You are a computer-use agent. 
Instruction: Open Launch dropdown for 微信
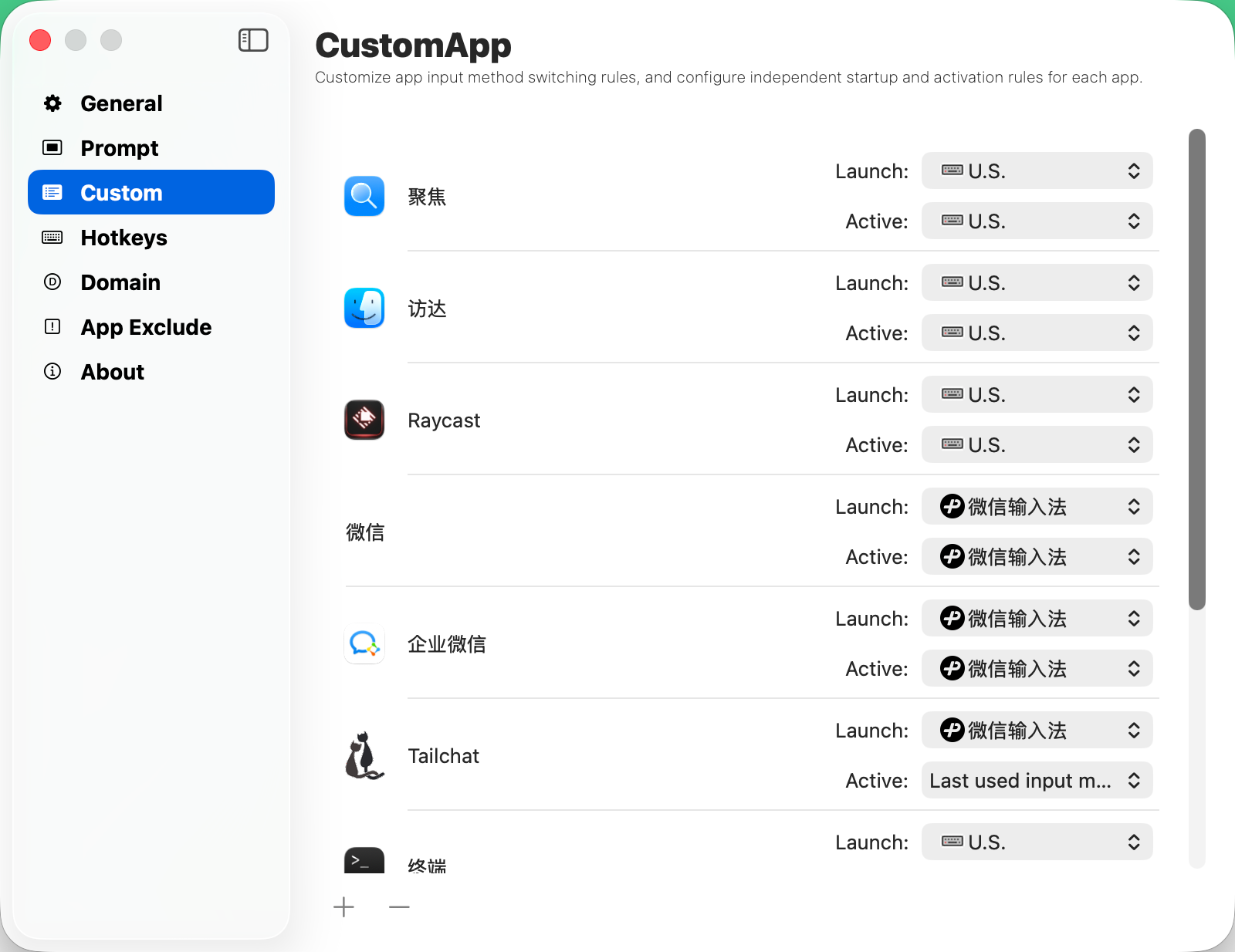click(x=1037, y=506)
